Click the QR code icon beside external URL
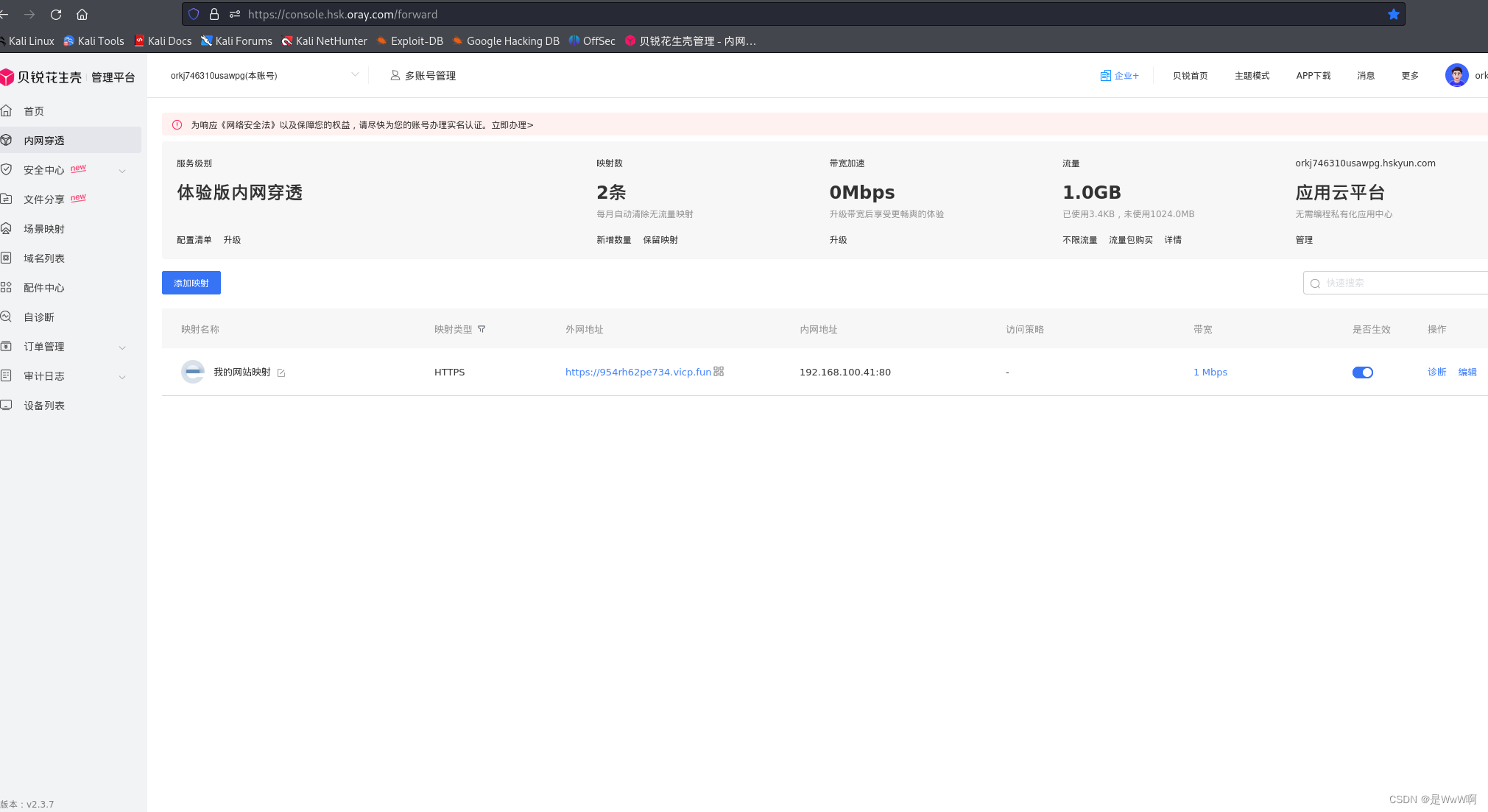Image resolution: width=1488 pixels, height=812 pixels. click(719, 372)
